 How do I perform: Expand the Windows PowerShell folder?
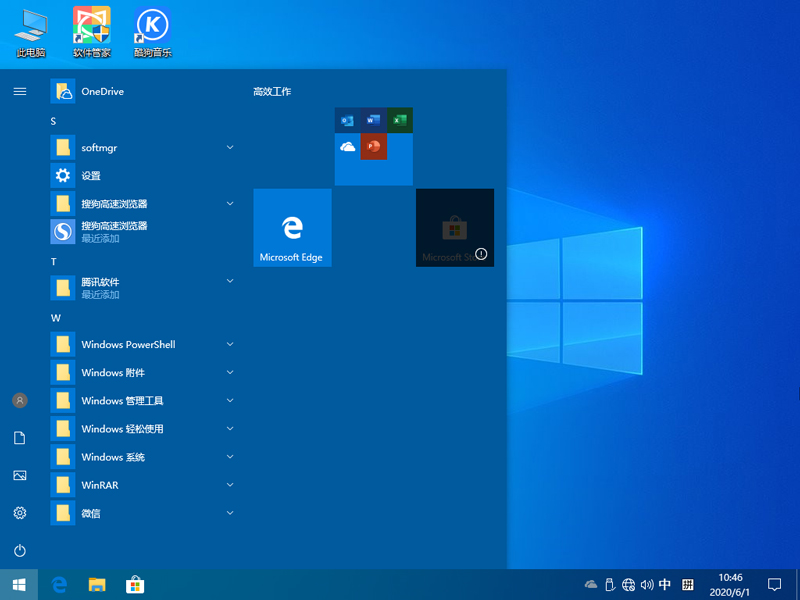tap(230, 344)
